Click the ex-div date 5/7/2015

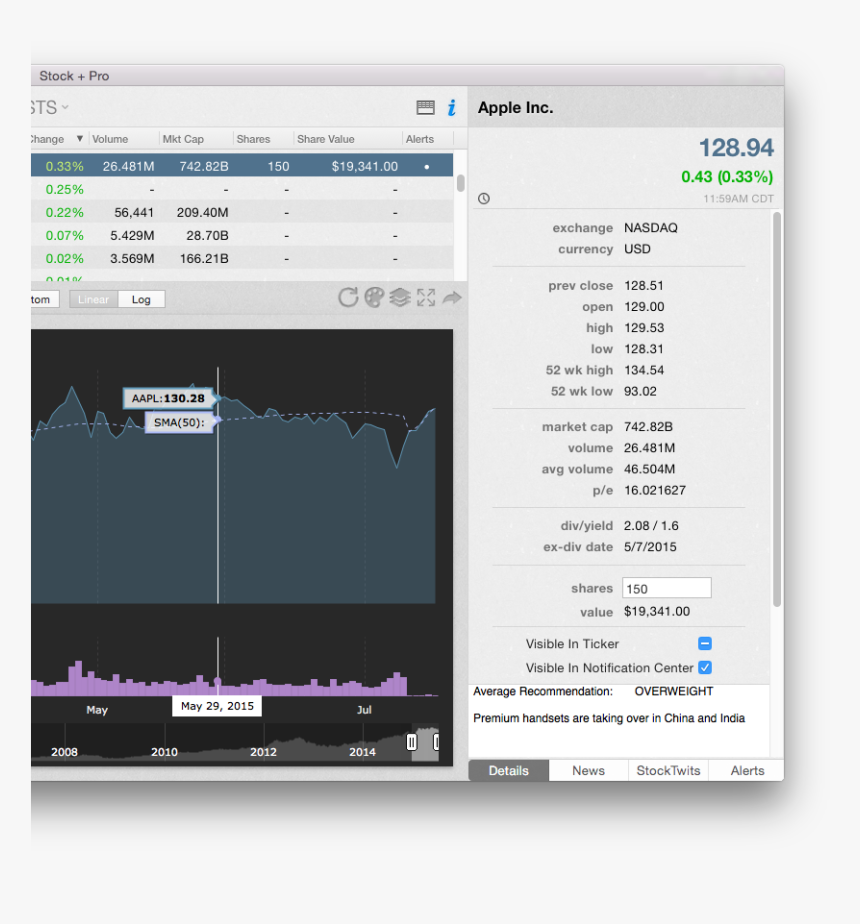(x=650, y=547)
